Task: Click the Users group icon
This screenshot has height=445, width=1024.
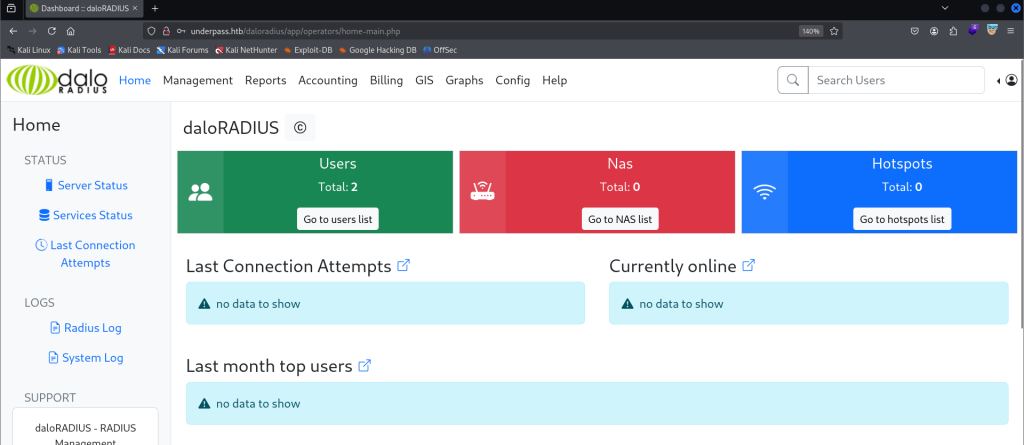Action: (x=200, y=192)
